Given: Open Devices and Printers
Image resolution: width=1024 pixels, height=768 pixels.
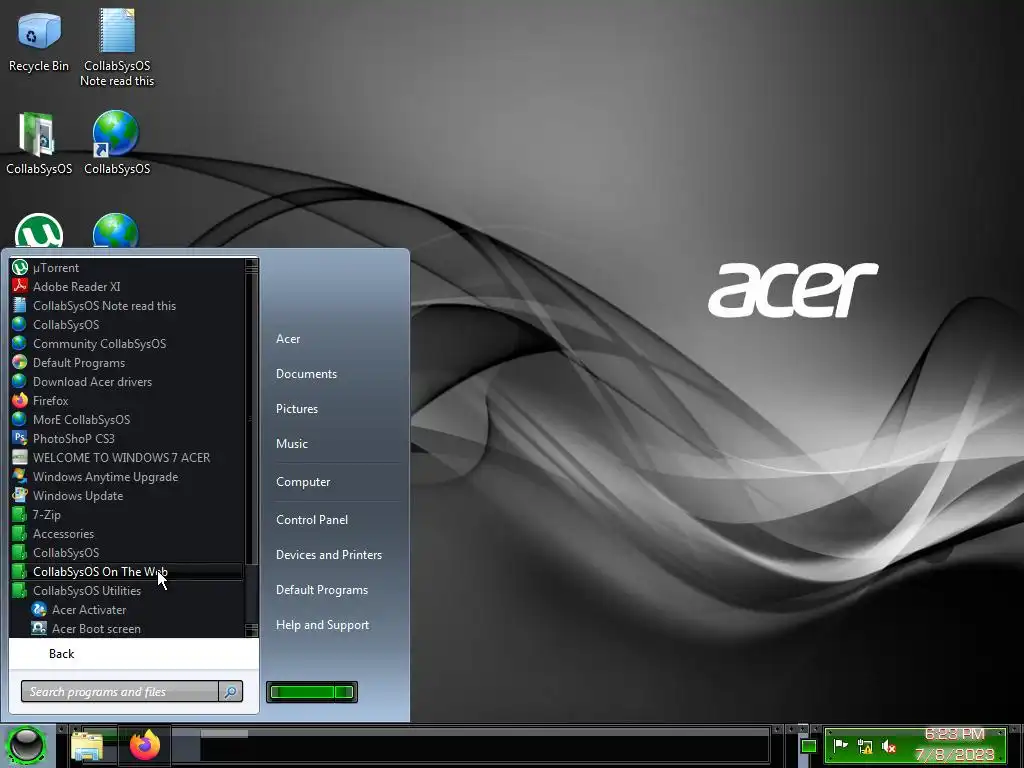Looking at the screenshot, I should (328, 554).
